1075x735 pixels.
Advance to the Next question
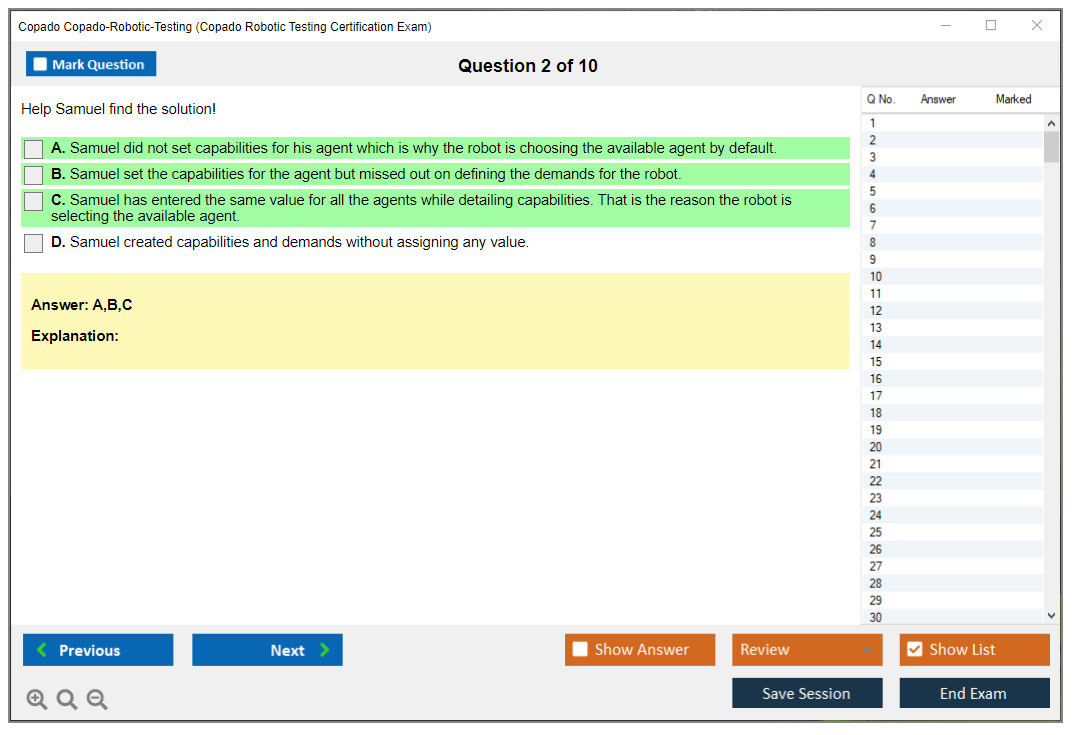click(267, 650)
